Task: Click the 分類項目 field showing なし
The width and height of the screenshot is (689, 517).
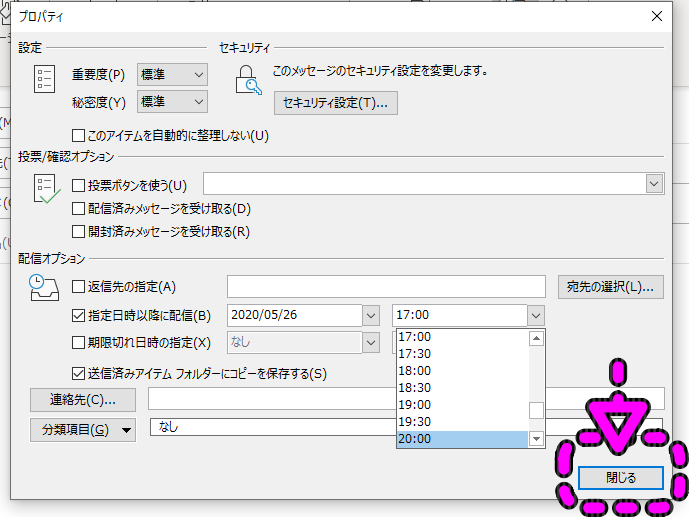Action: 273,427
